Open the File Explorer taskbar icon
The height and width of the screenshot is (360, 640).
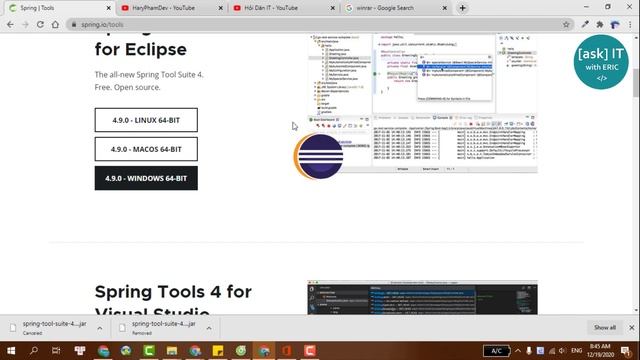(x=172, y=351)
